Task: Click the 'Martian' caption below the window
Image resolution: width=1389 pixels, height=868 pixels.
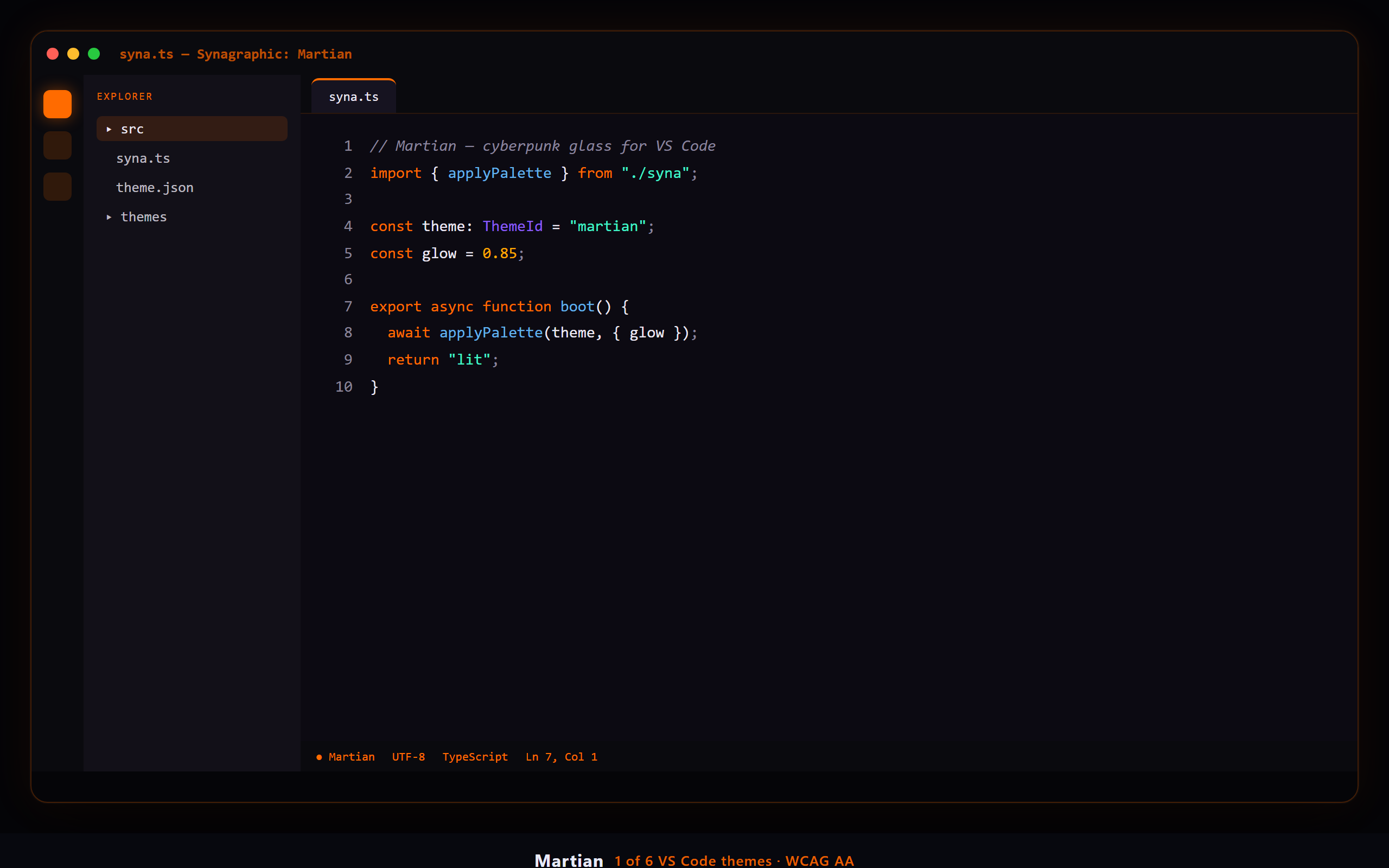Action: click(569, 860)
